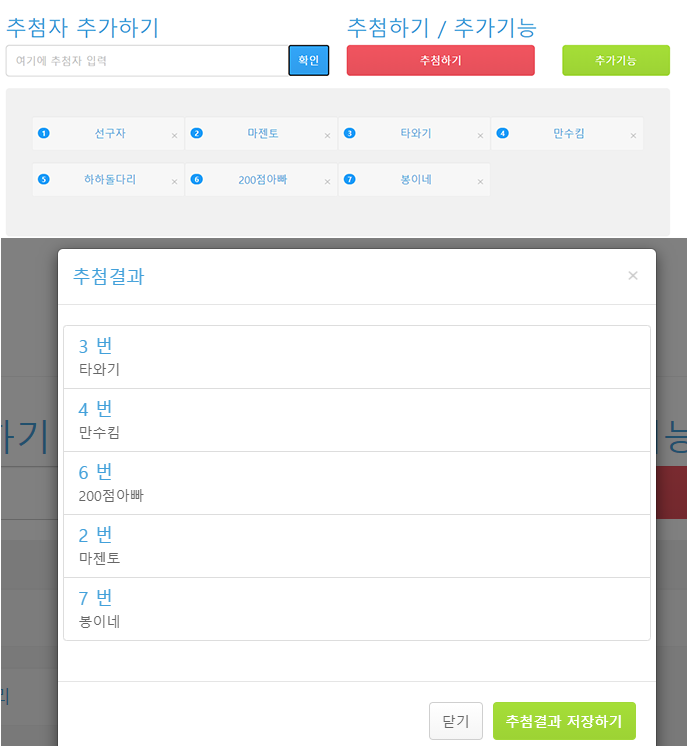Viewport: 687px width, 746px height.
Task: Select result row 7 번 봉이네
Action: point(357,609)
